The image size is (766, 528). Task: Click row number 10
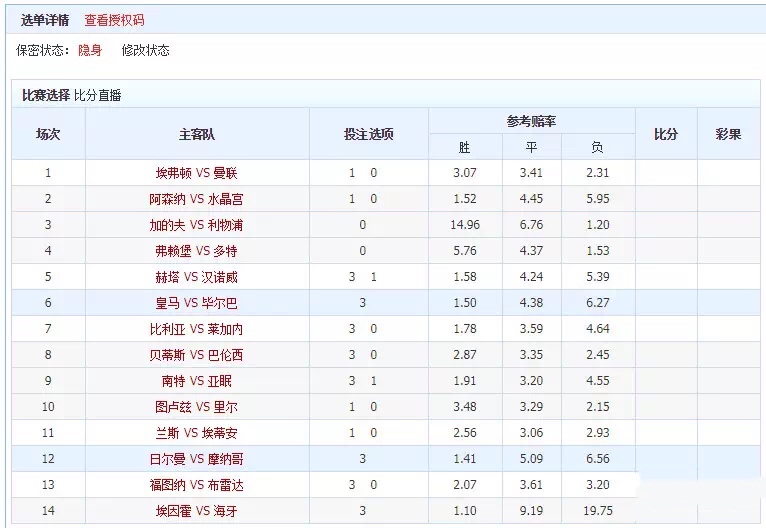pos(48,406)
